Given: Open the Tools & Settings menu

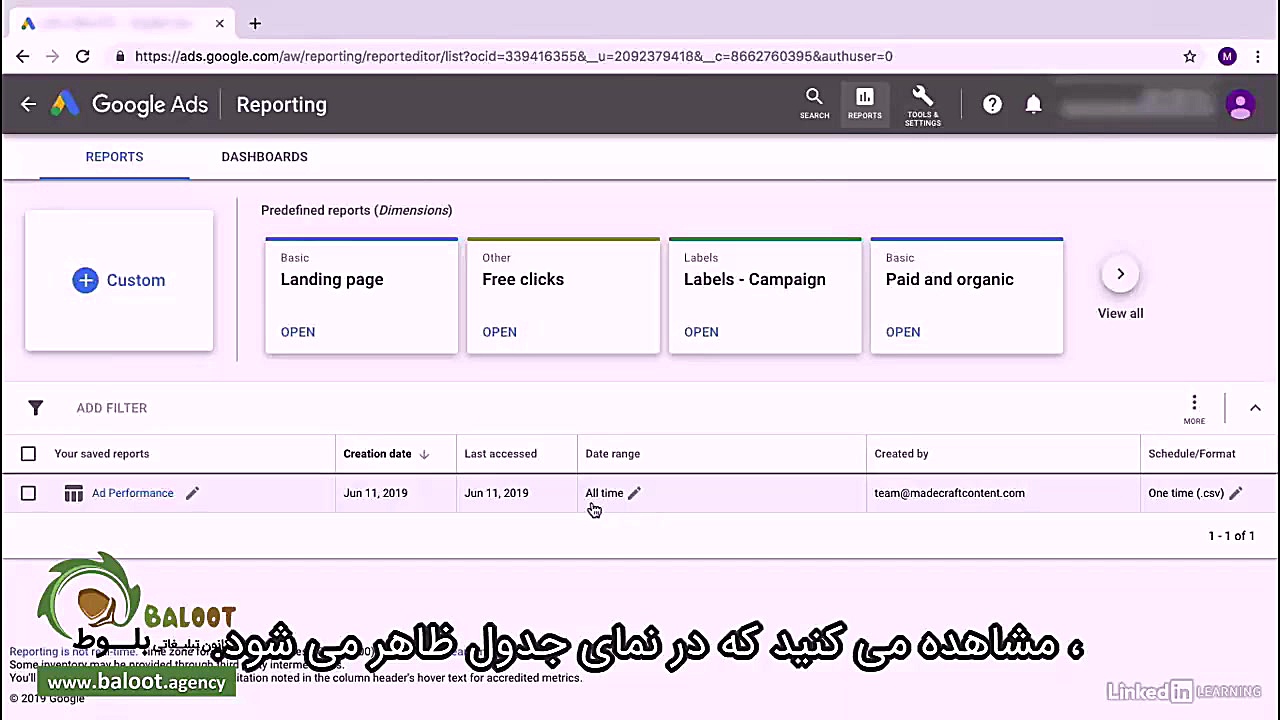Looking at the screenshot, I should (922, 104).
